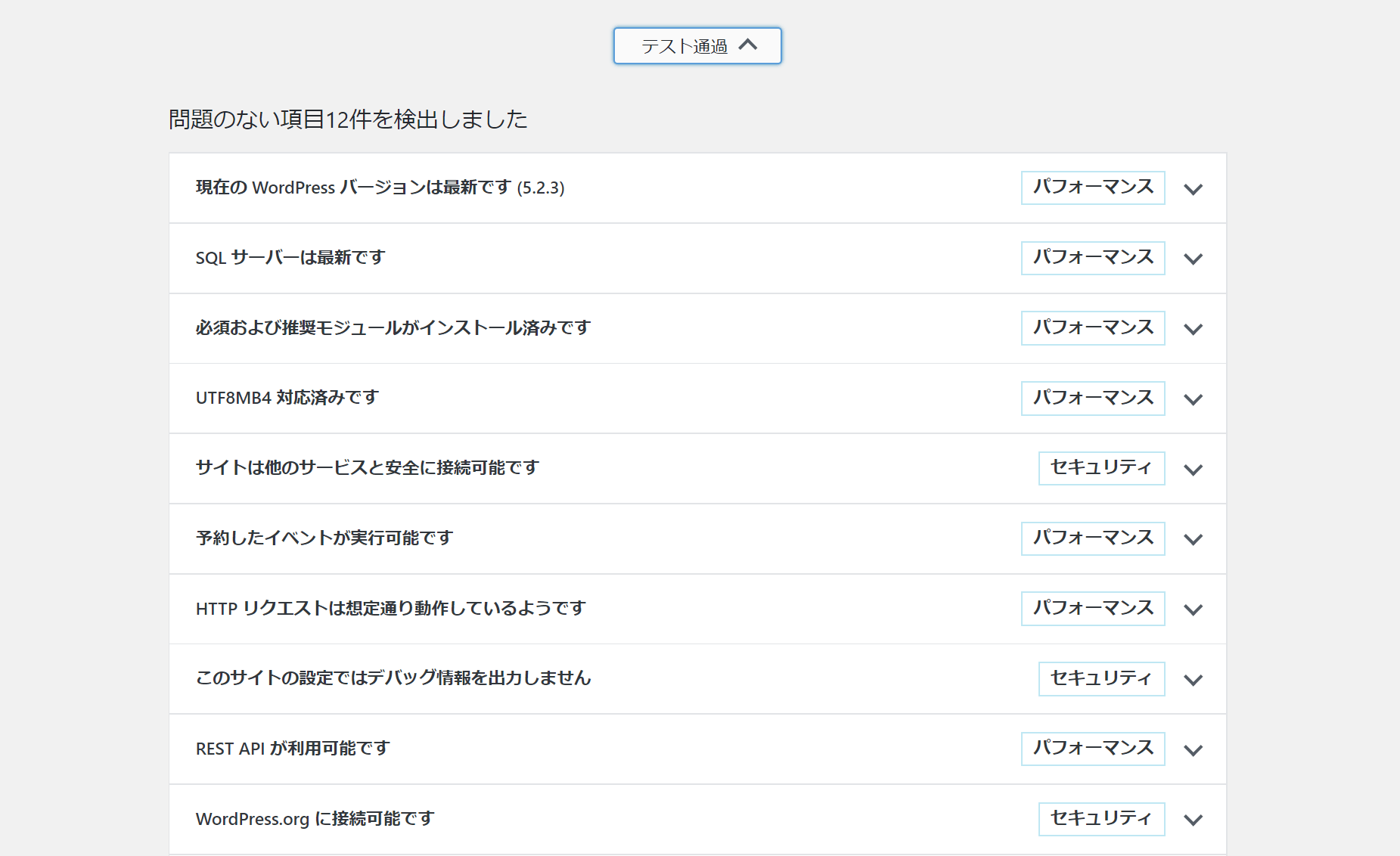Expand the UTF8MB4 対応済みです row chevron
Screen dimensions: 1400x856
click(x=1193, y=399)
